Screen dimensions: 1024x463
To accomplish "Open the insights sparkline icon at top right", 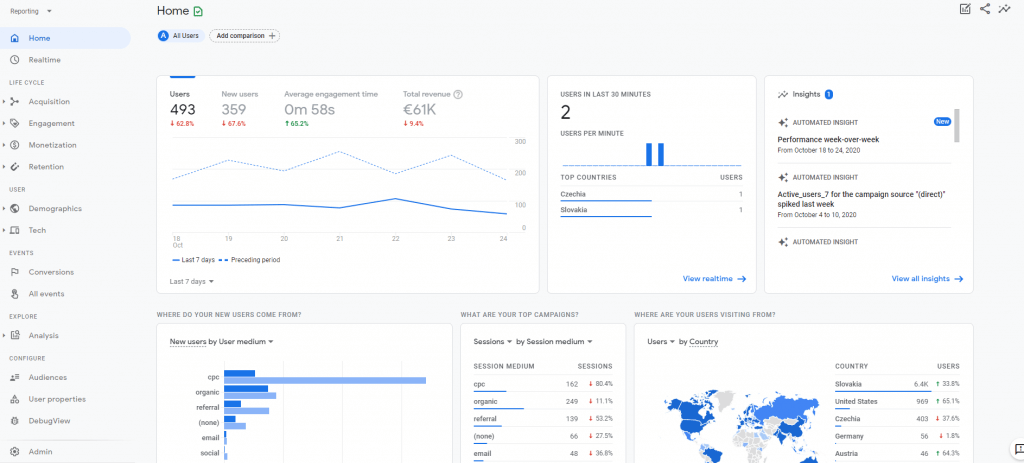I will coord(1004,8).
